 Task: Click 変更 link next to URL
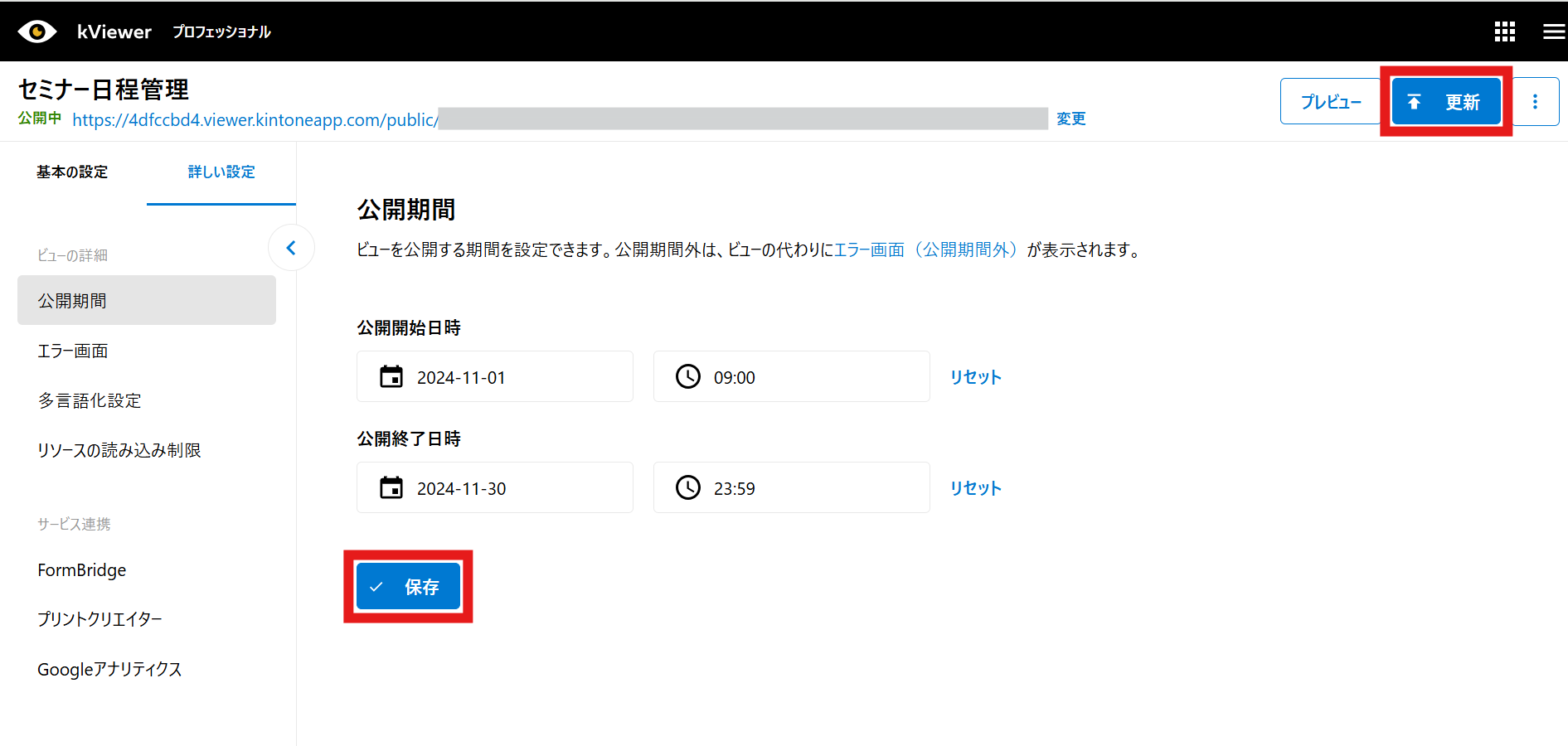(x=1070, y=119)
